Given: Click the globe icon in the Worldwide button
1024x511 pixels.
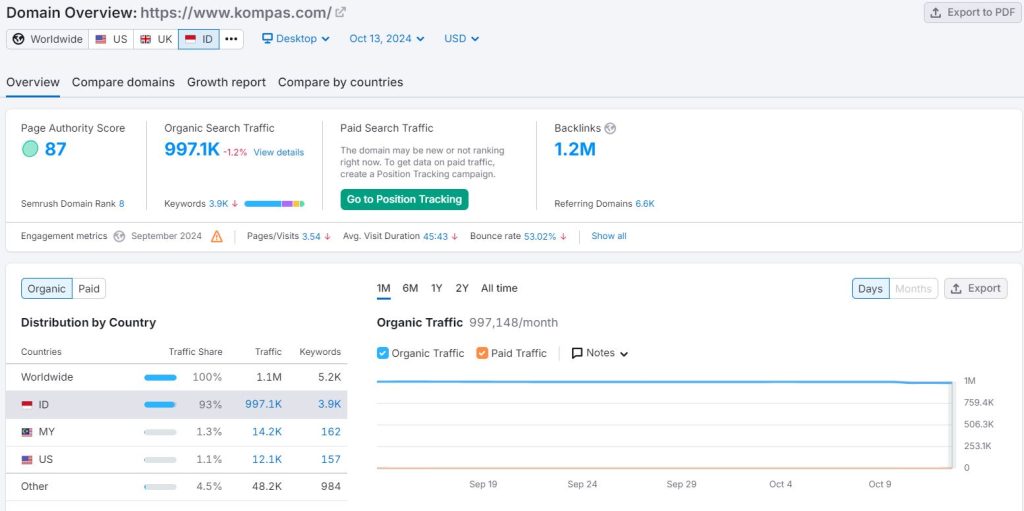Looking at the screenshot, I should pos(19,39).
